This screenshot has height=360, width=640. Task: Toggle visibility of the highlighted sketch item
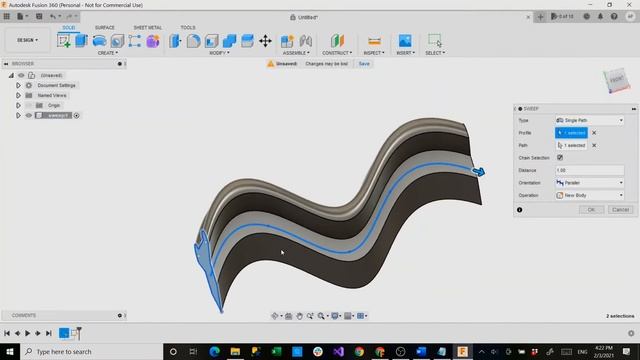click(x=29, y=116)
